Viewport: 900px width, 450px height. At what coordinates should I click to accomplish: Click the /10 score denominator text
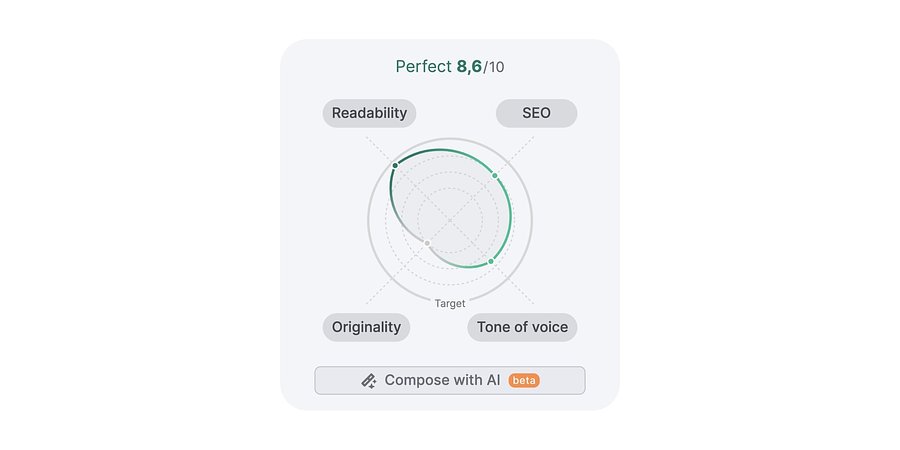[494, 67]
